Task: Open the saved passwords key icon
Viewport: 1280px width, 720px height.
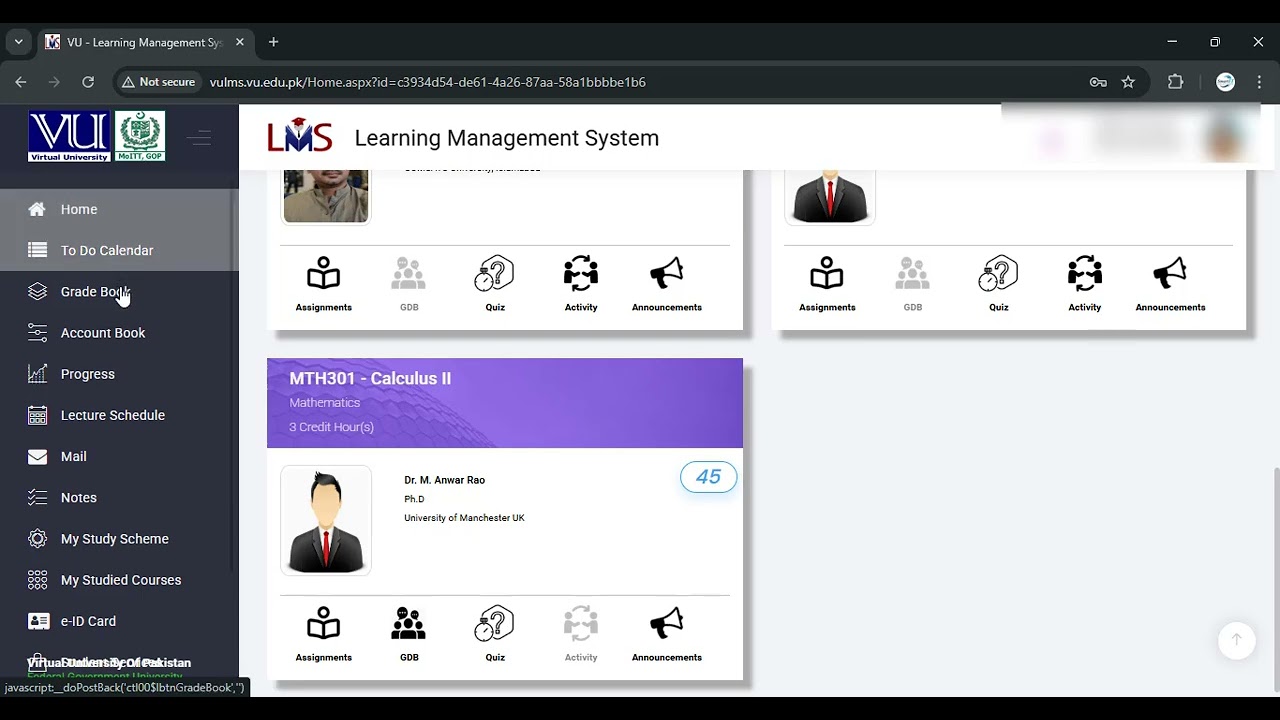Action: pos(1098,82)
